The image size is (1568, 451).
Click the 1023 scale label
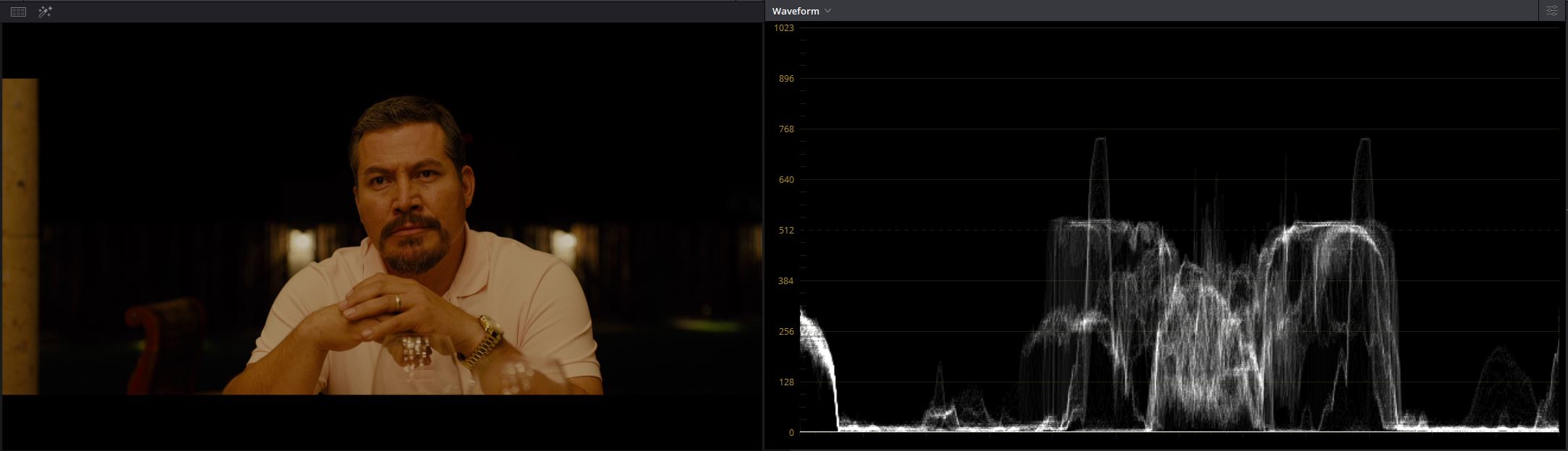tap(784, 27)
